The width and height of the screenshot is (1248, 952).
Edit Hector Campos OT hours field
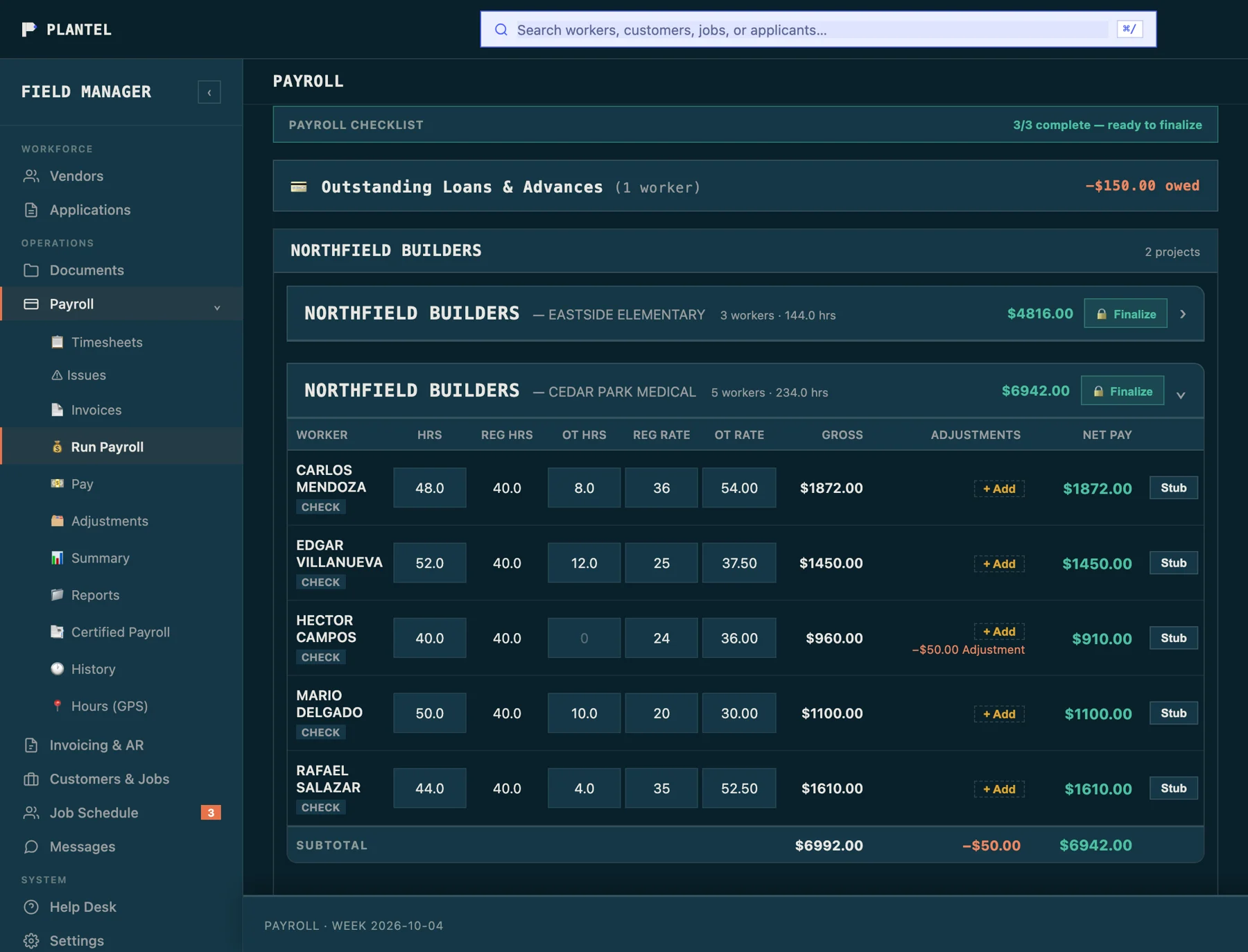click(x=584, y=638)
